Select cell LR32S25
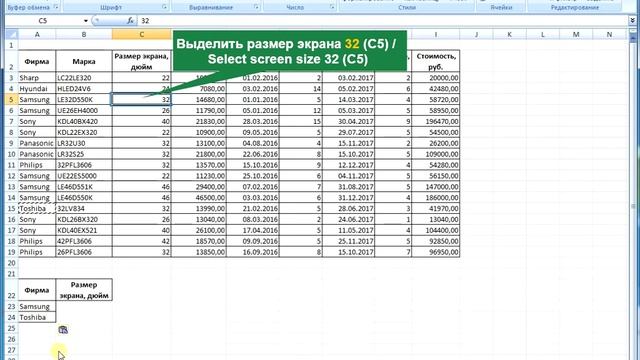This screenshot has width=640, height=360. point(84,154)
